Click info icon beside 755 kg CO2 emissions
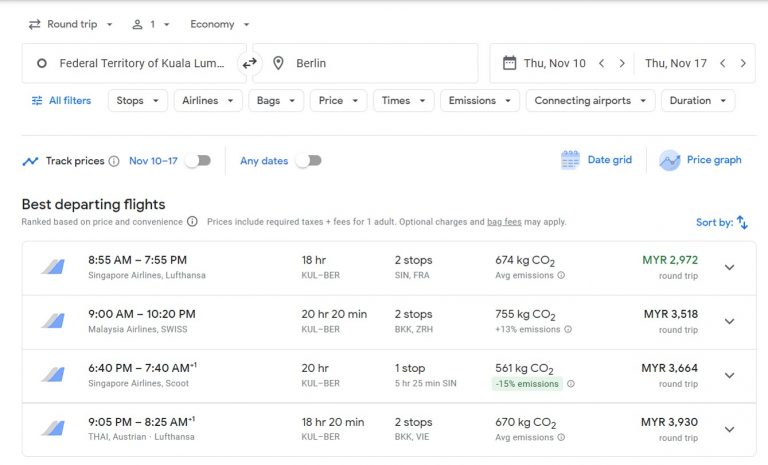Viewport: 768px width, 465px height. 568,329
